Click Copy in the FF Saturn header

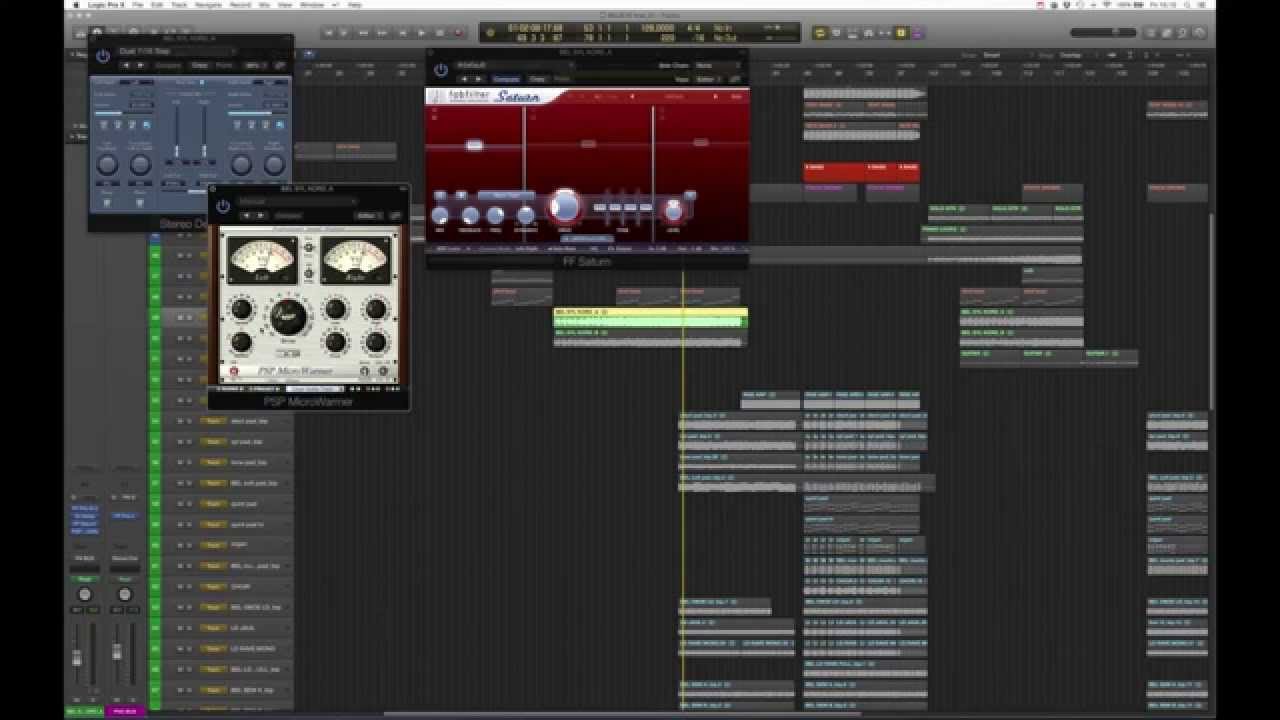pyautogui.click(x=538, y=78)
